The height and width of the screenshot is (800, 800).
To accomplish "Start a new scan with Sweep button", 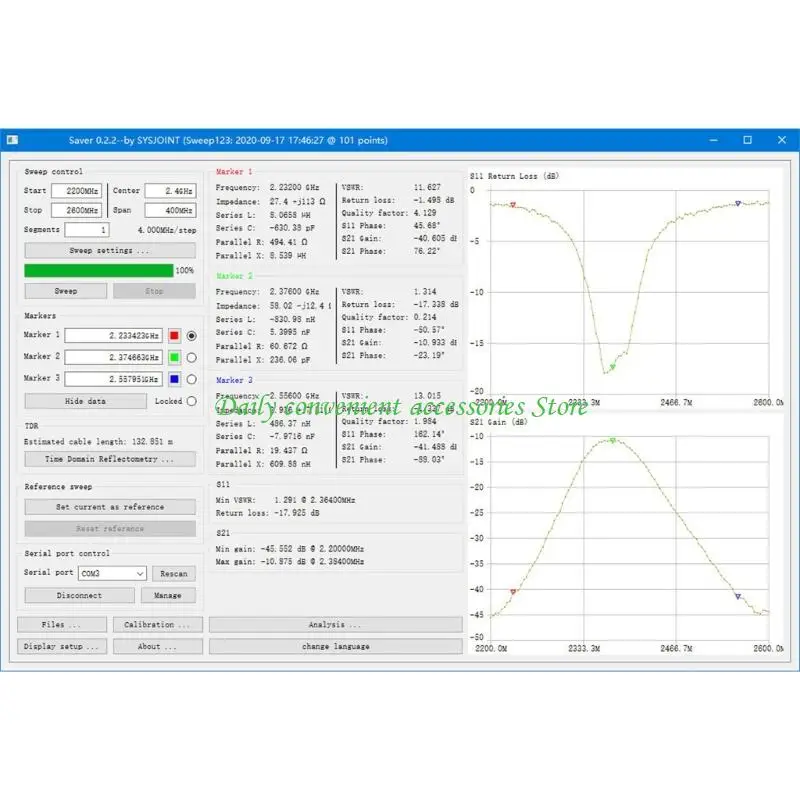I will point(66,291).
